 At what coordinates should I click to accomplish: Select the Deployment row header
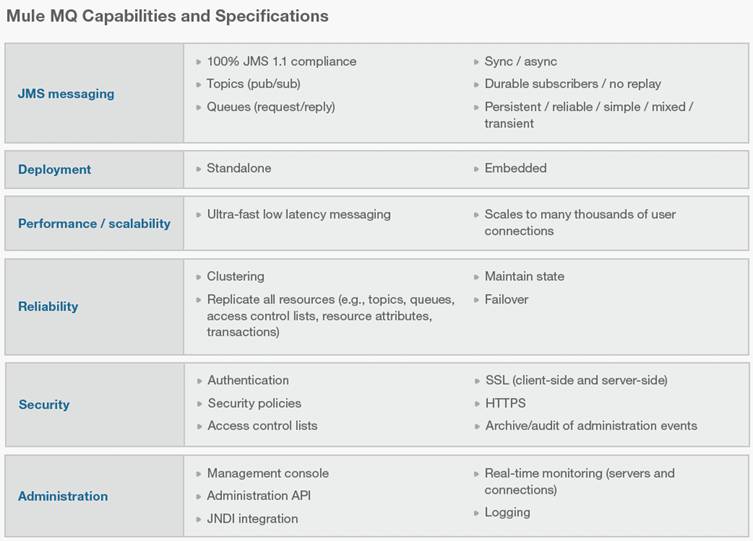54,170
